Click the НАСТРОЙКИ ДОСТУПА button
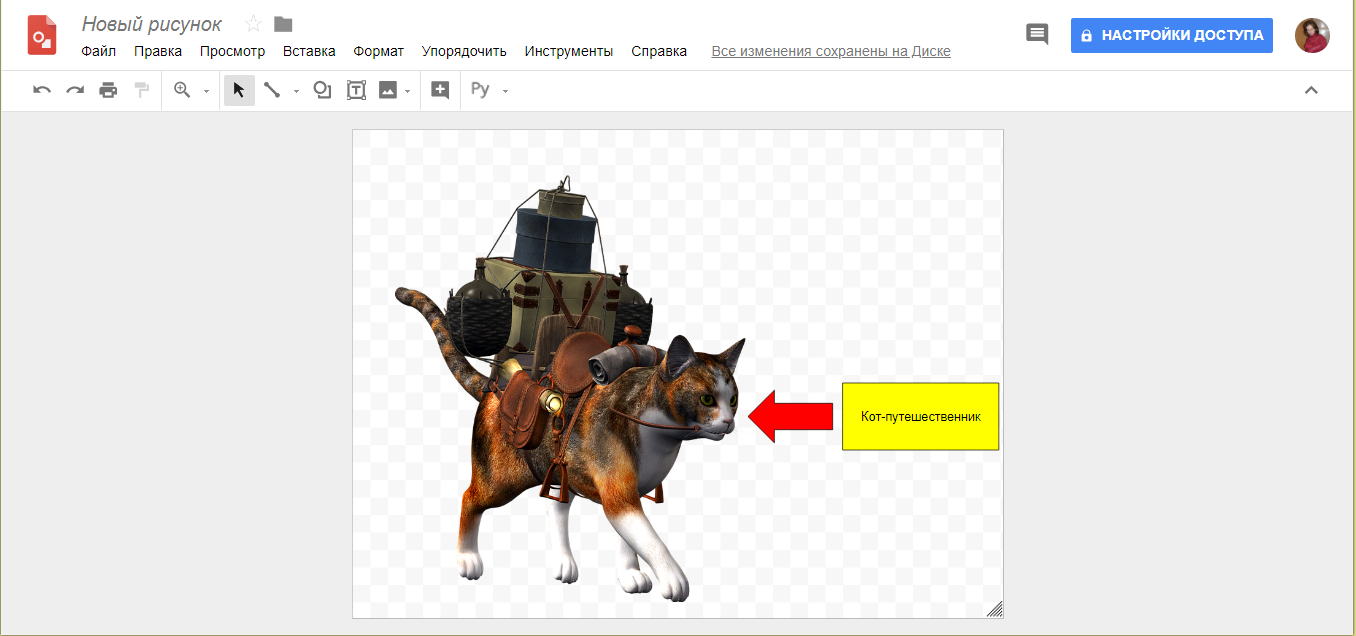The image size is (1356, 636). coord(1171,35)
